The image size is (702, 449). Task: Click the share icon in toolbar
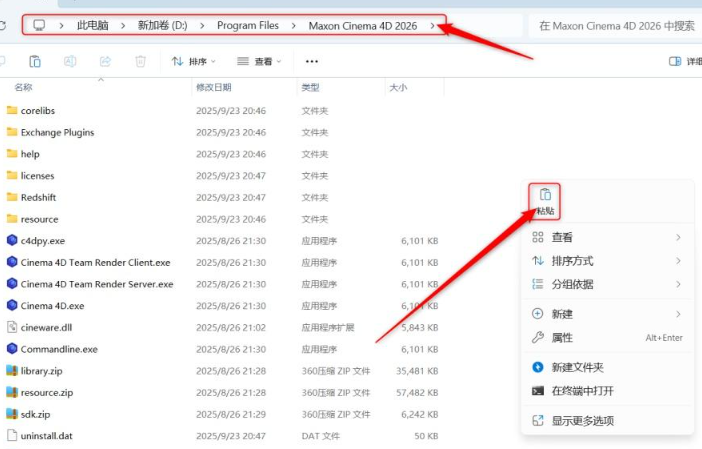(105, 61)
